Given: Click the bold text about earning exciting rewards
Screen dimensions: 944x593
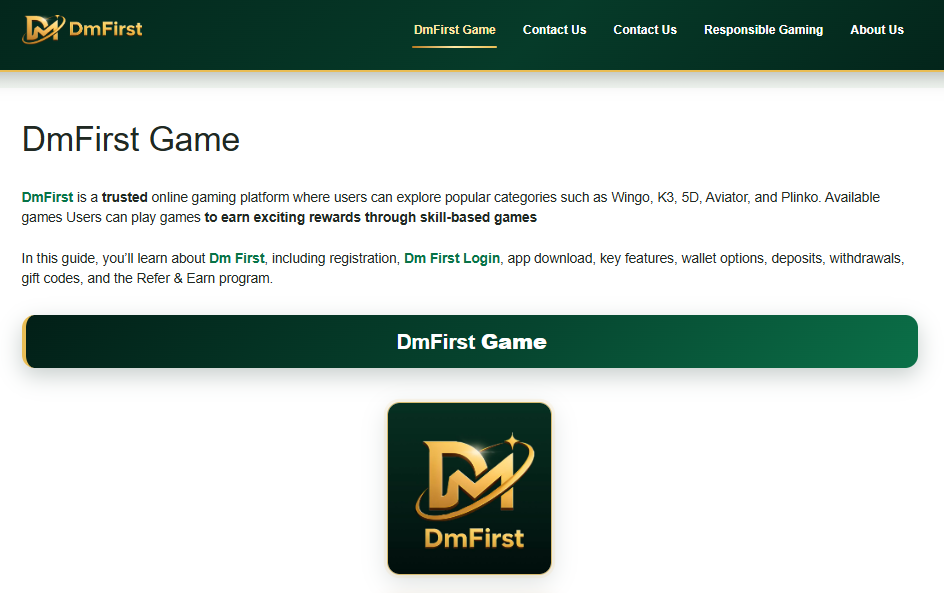Looking at the screenshot, I should point(370,217).
